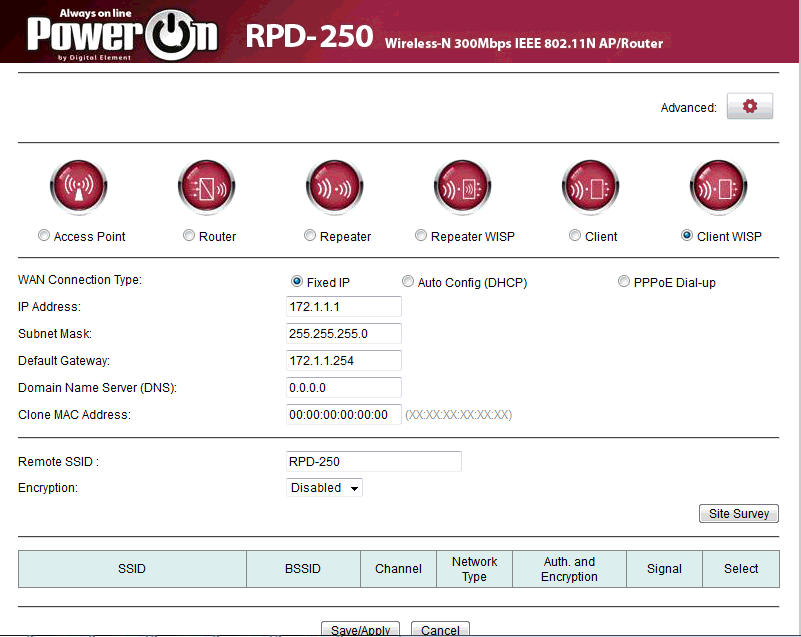Click the Advanced label text

pos(689,108)
